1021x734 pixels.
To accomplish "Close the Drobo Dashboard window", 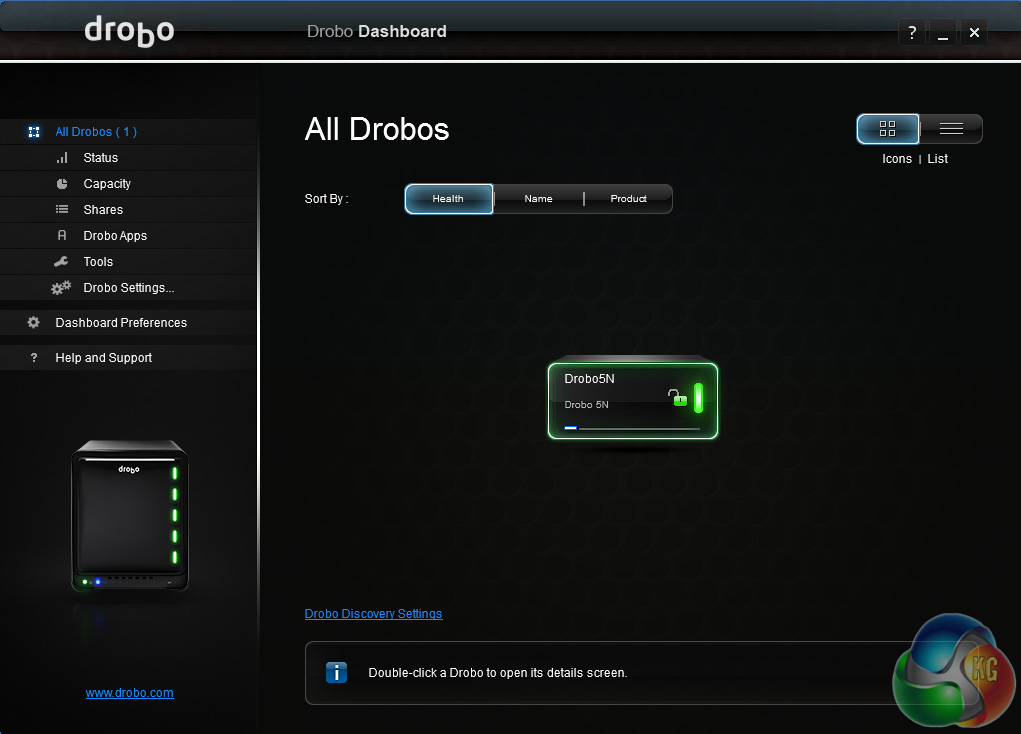I will (x=974, y=32).
